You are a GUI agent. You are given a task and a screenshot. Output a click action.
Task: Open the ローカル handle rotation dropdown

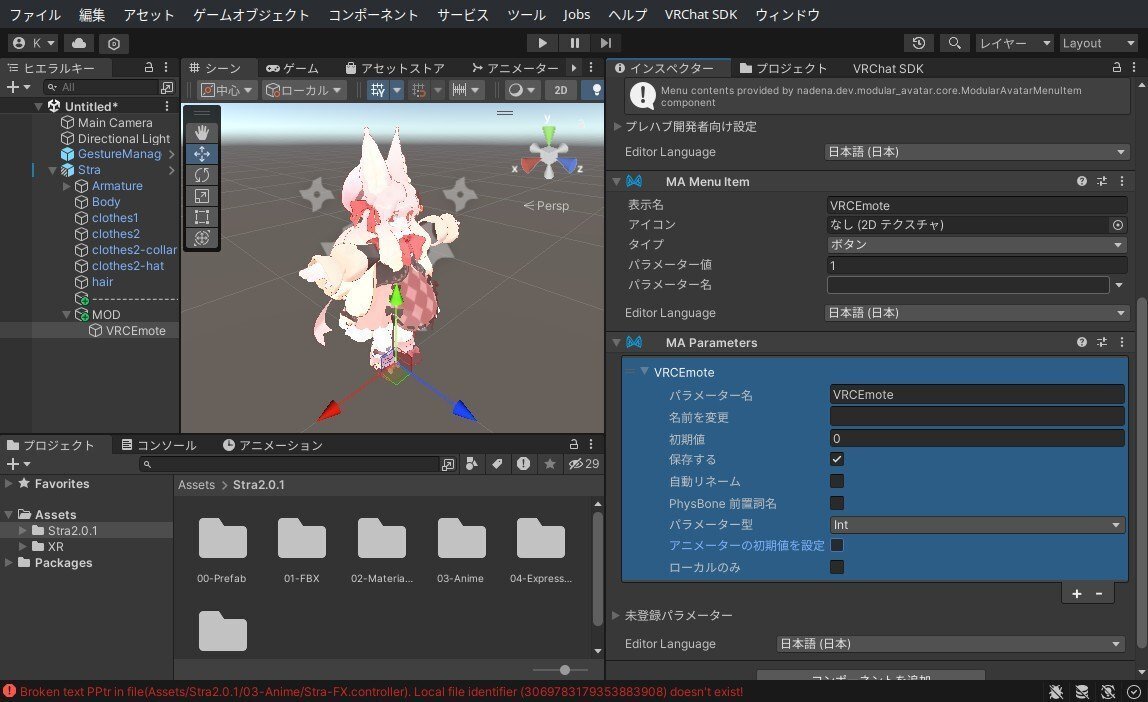point(304,90)
